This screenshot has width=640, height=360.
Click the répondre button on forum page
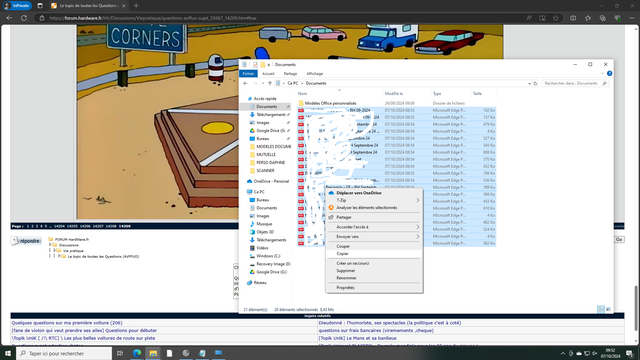26,241
